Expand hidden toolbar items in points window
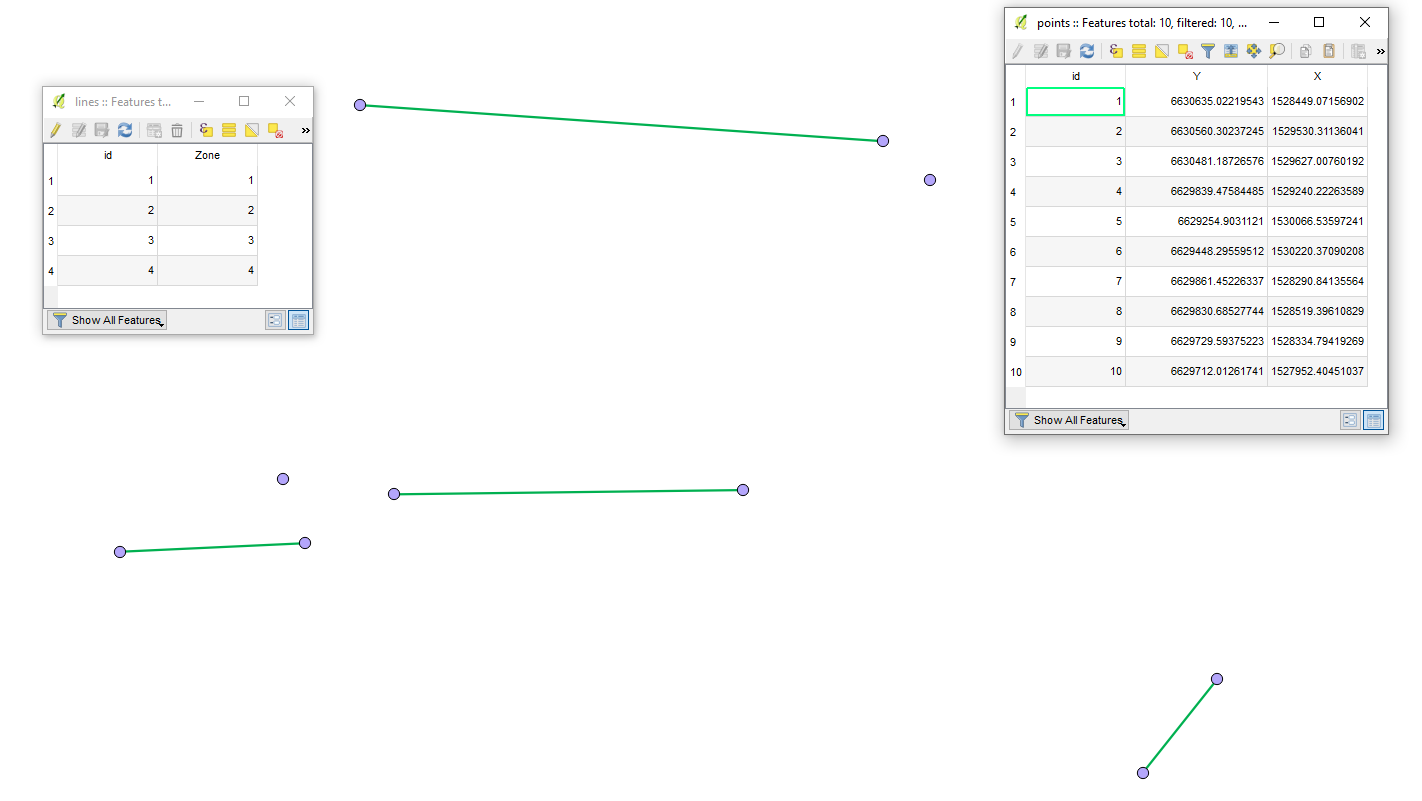The image size is (1422, 801). pos(1381,51)
